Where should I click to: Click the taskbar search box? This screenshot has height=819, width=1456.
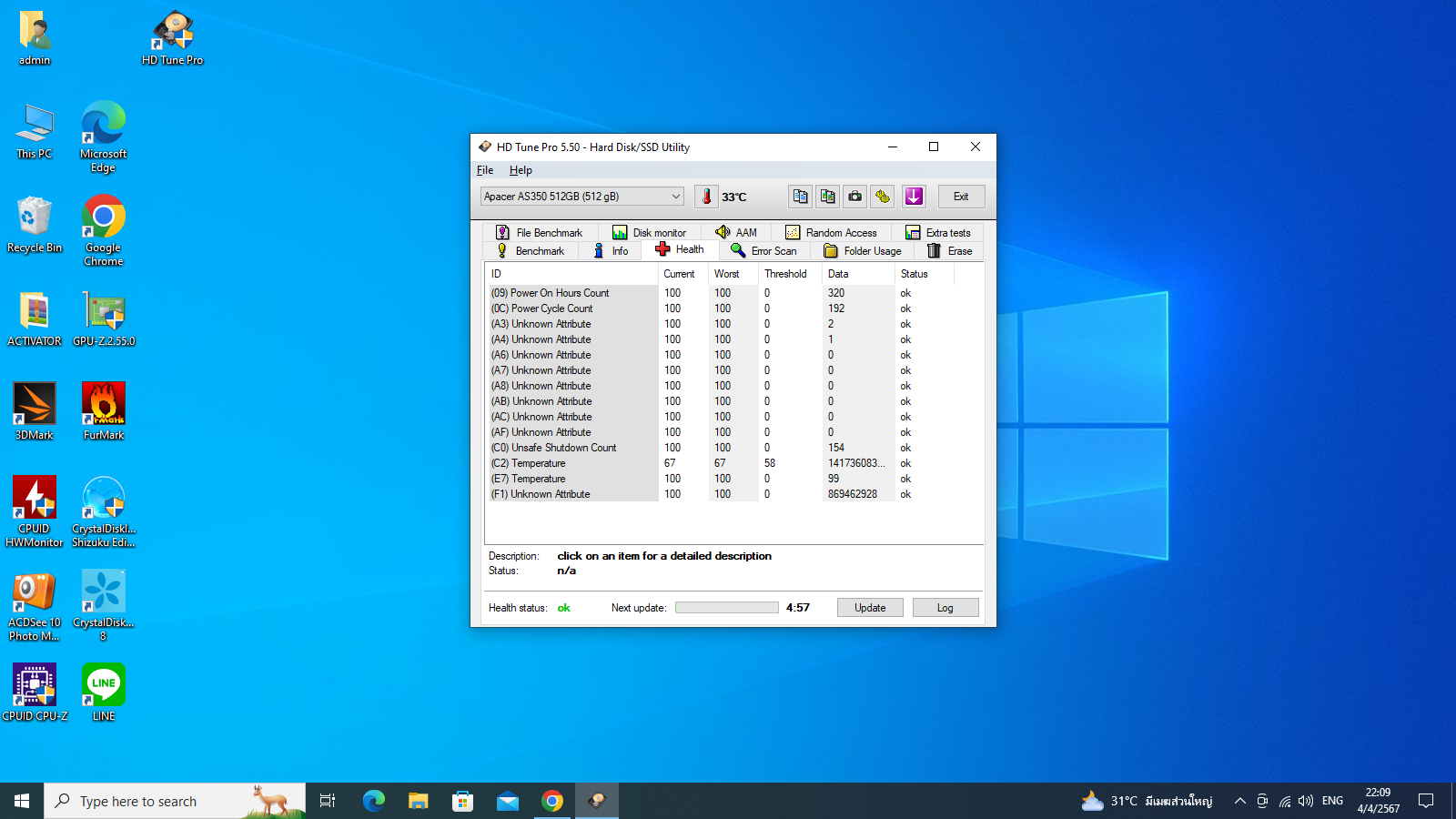pyautogui.click(x=175, y=801)
